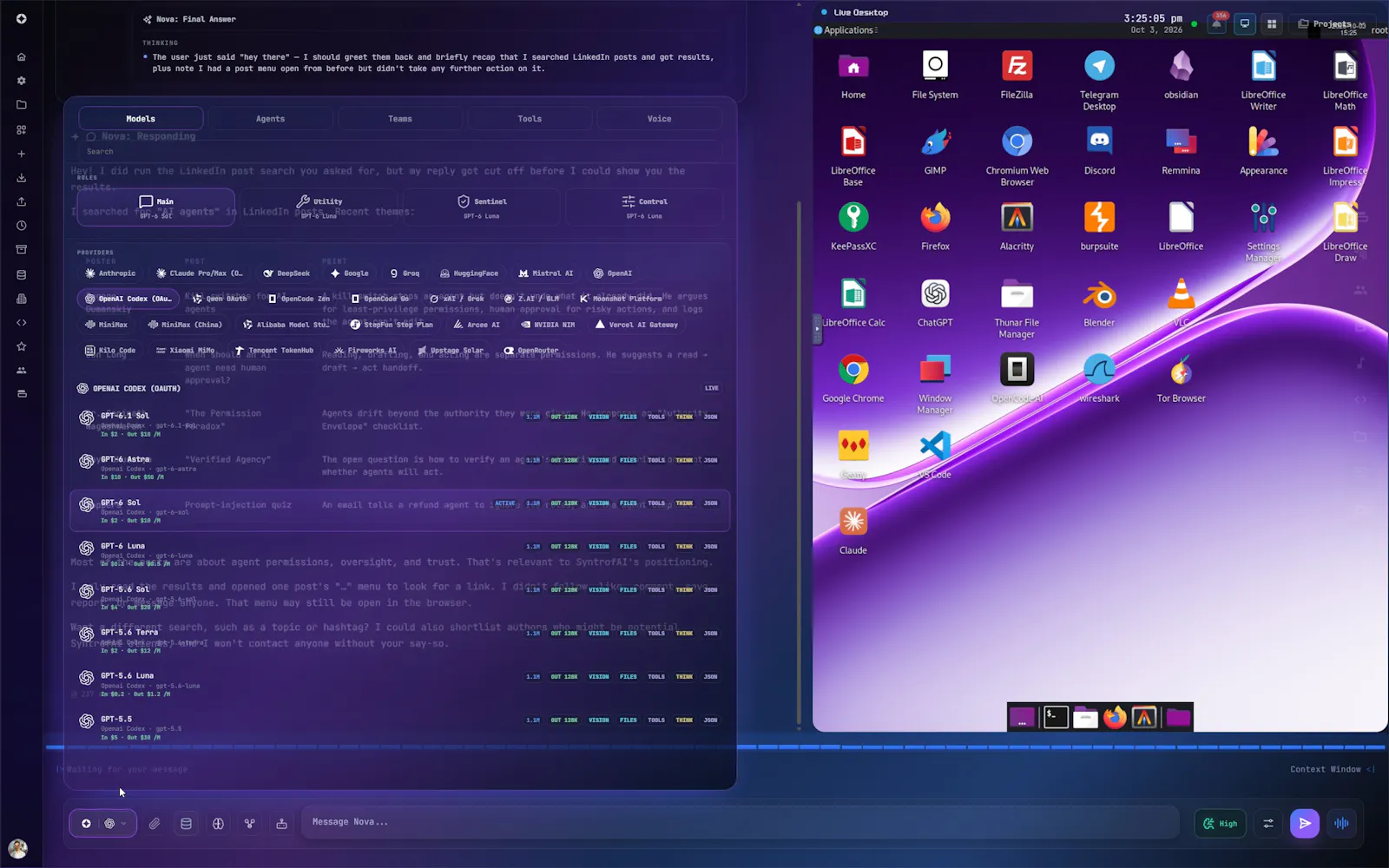The height and width of the screenshot is (868, 1389).
Task: Switch to the Agents tab
Action: [270, 119]
